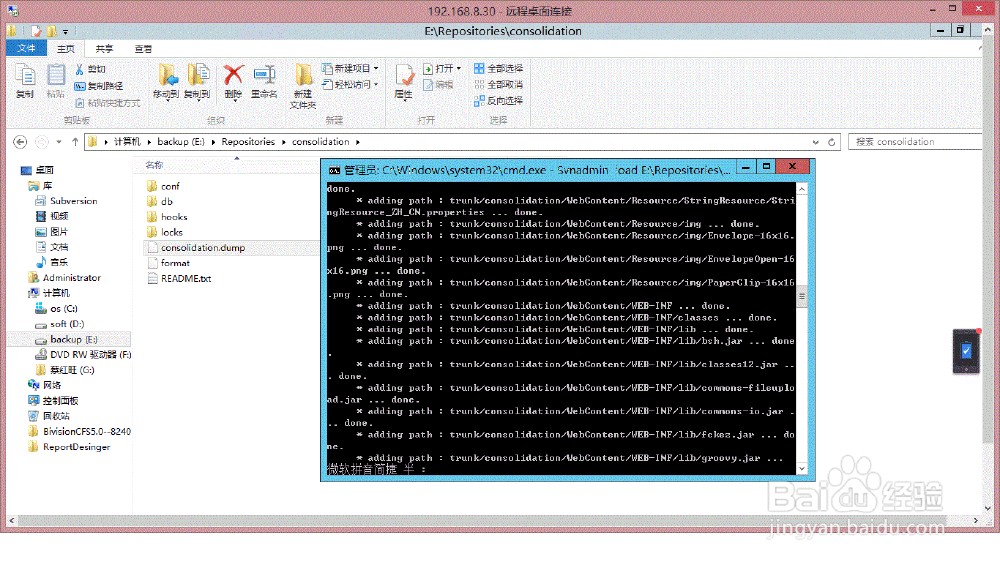Click Select none (全部取消)
Screen dimensions: 1000x562
(498, 84)
